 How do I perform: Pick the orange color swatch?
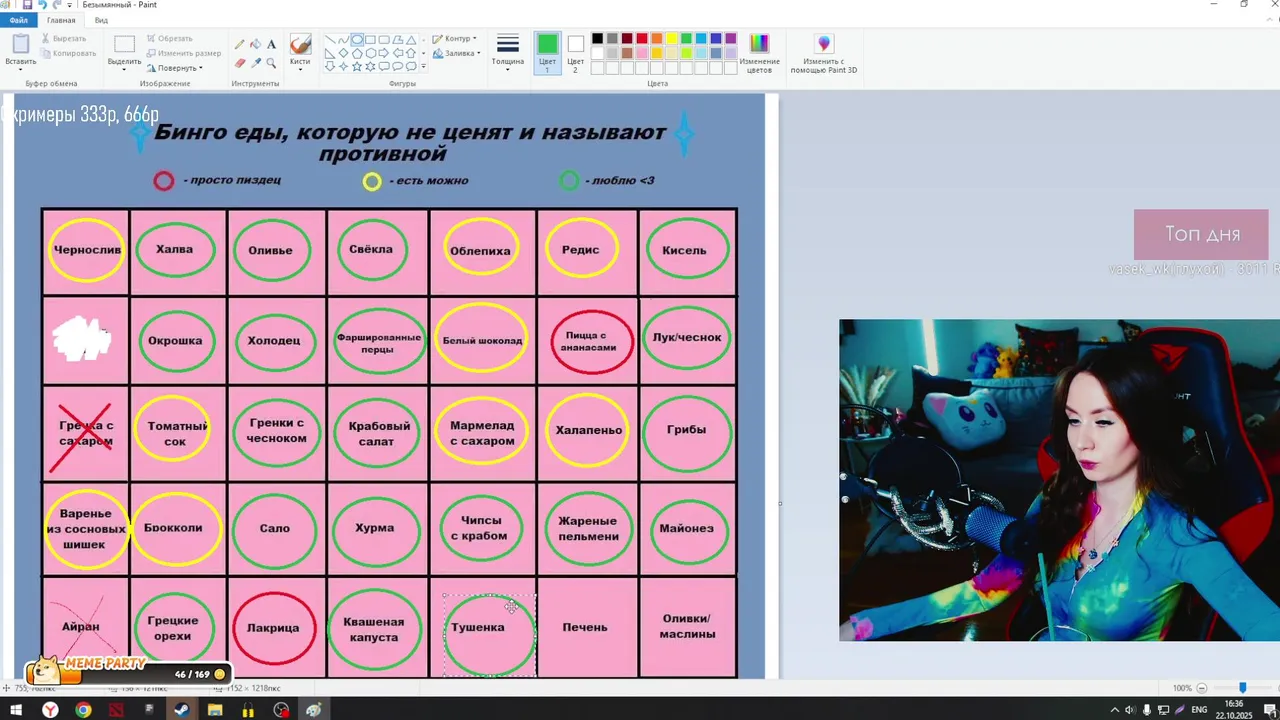(x=656, y=39)
